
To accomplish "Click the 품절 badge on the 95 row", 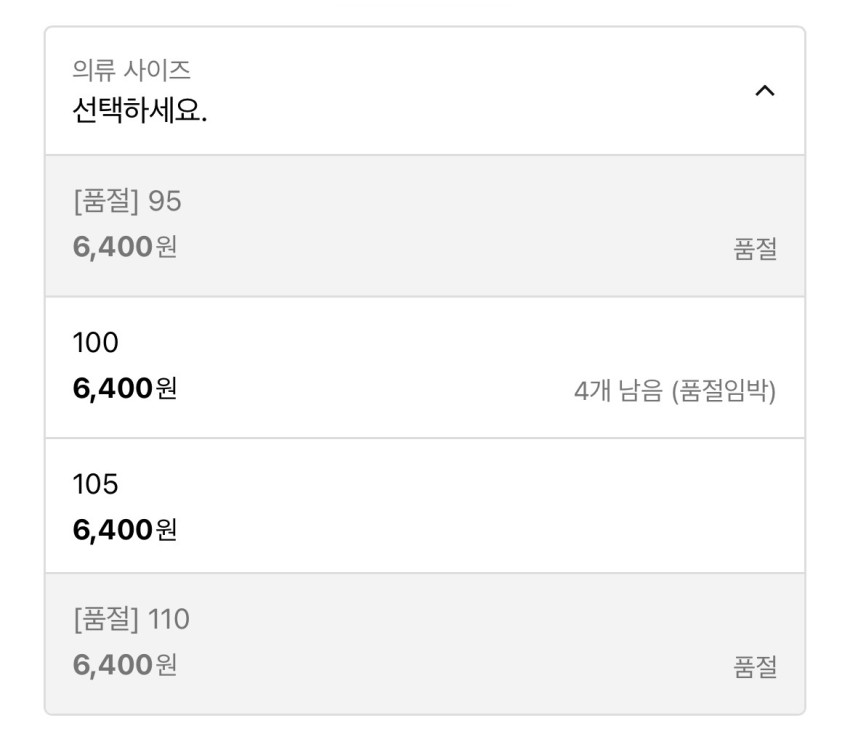I will 755,250.
